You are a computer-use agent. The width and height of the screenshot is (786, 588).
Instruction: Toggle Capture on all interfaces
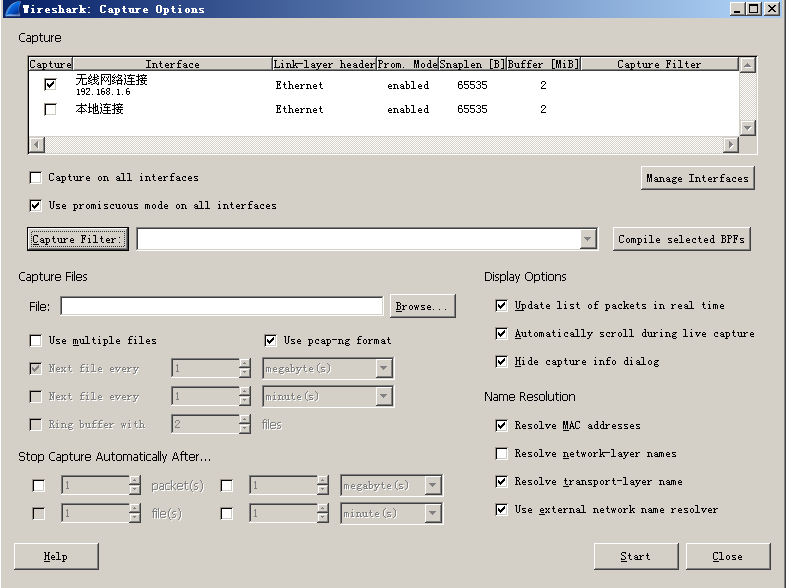pos(36,178)
